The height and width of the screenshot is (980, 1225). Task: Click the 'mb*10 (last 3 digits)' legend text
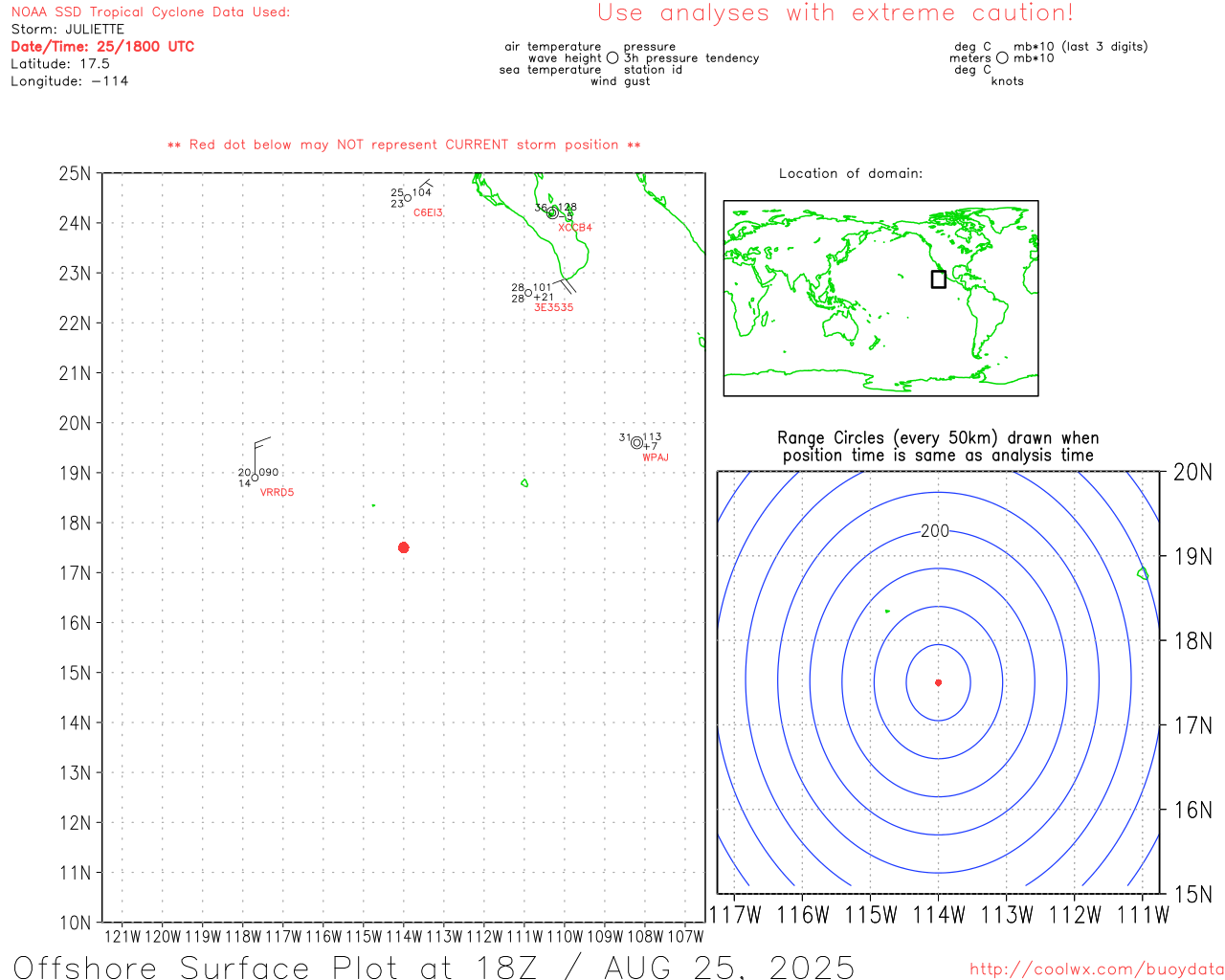point(1080,46)
